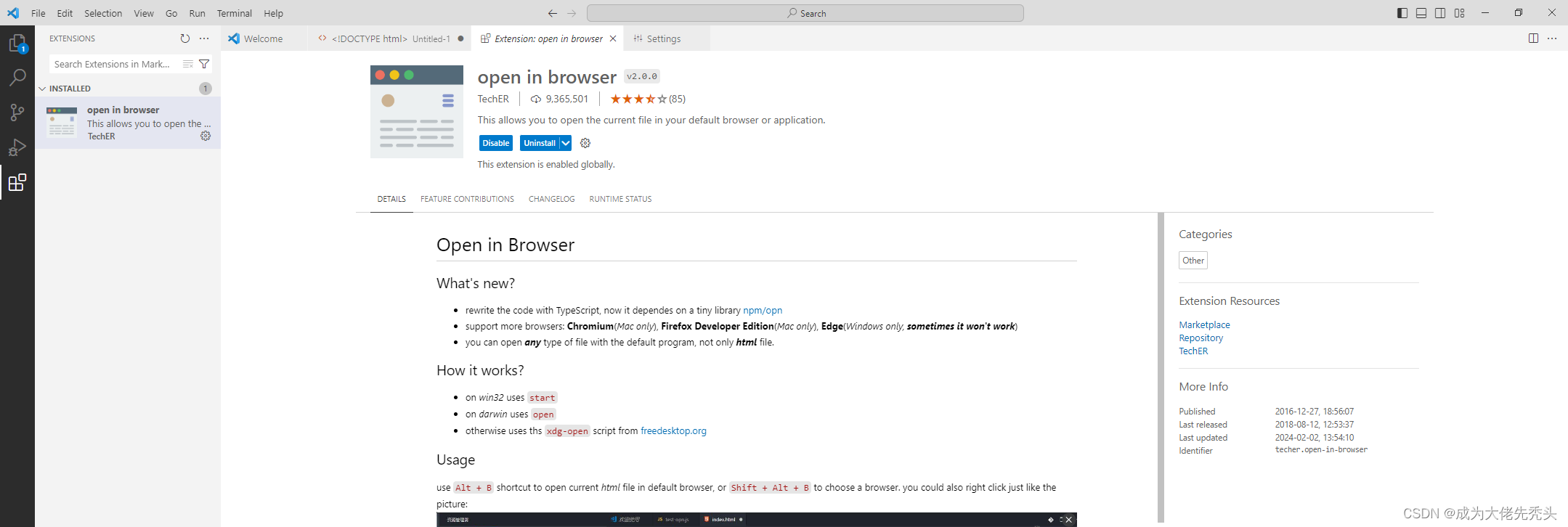The image size is (1568, 527).
Task: Click the star rating of the extension
Action: (x=638, y=99)
